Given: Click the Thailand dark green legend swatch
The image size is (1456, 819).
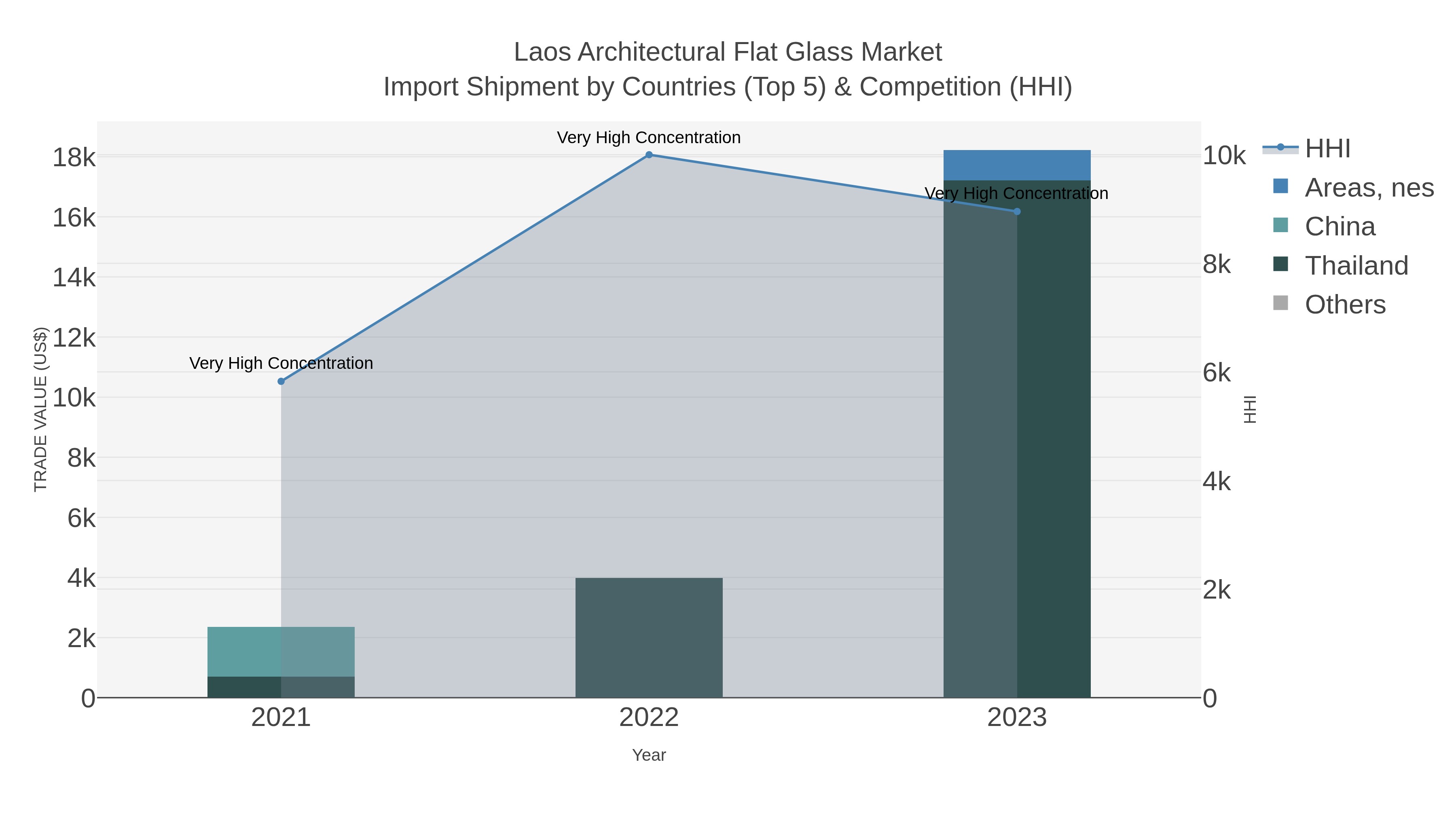Looking at the screenshot, I should click(x=1281, y=264).
